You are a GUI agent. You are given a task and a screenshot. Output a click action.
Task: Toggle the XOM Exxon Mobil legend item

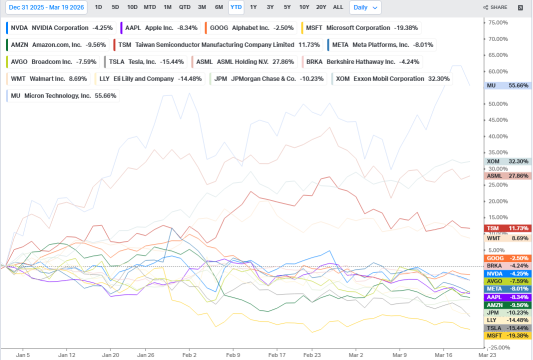point(392,79)
